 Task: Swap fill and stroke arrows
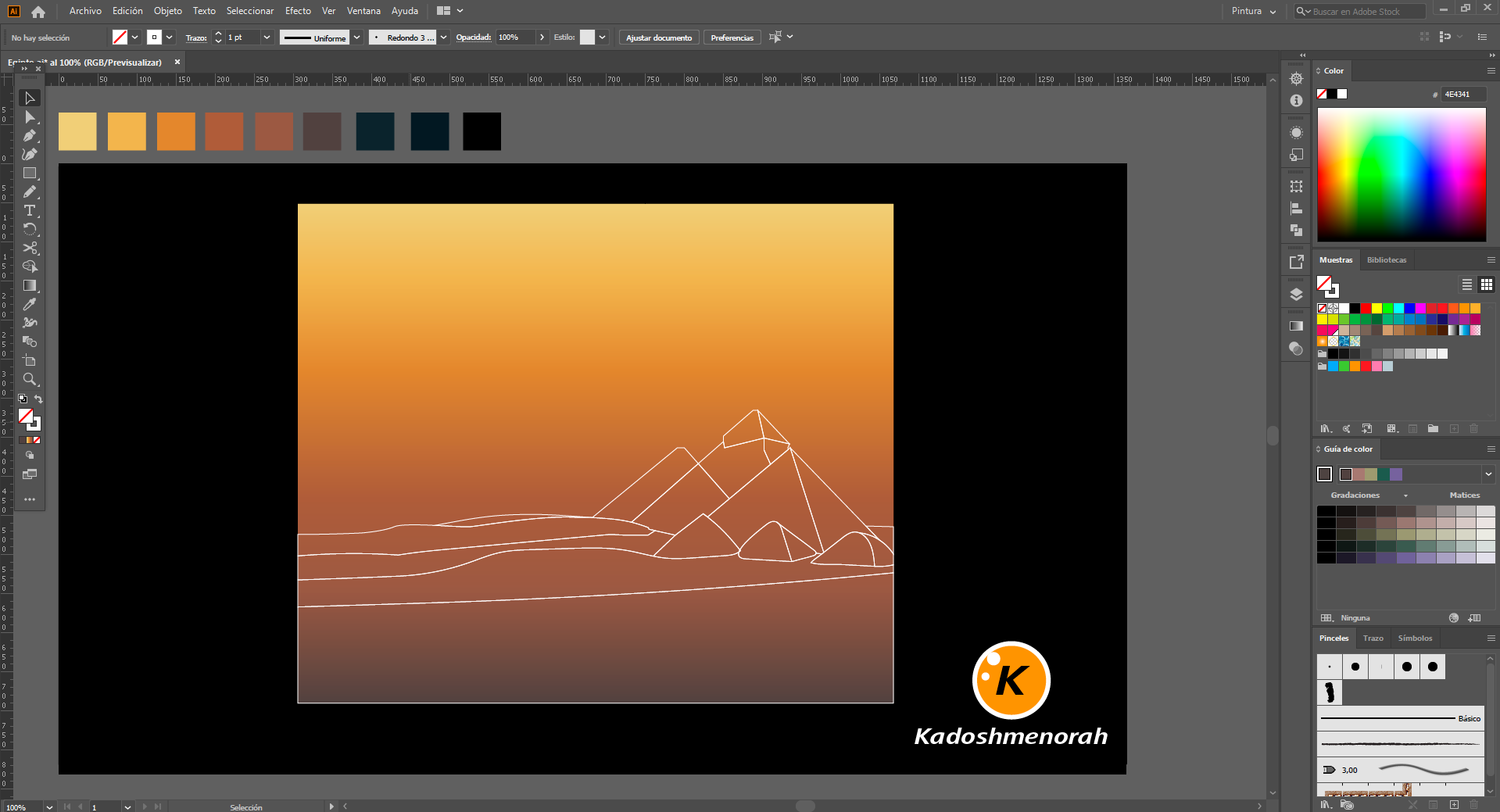[38, 399]
